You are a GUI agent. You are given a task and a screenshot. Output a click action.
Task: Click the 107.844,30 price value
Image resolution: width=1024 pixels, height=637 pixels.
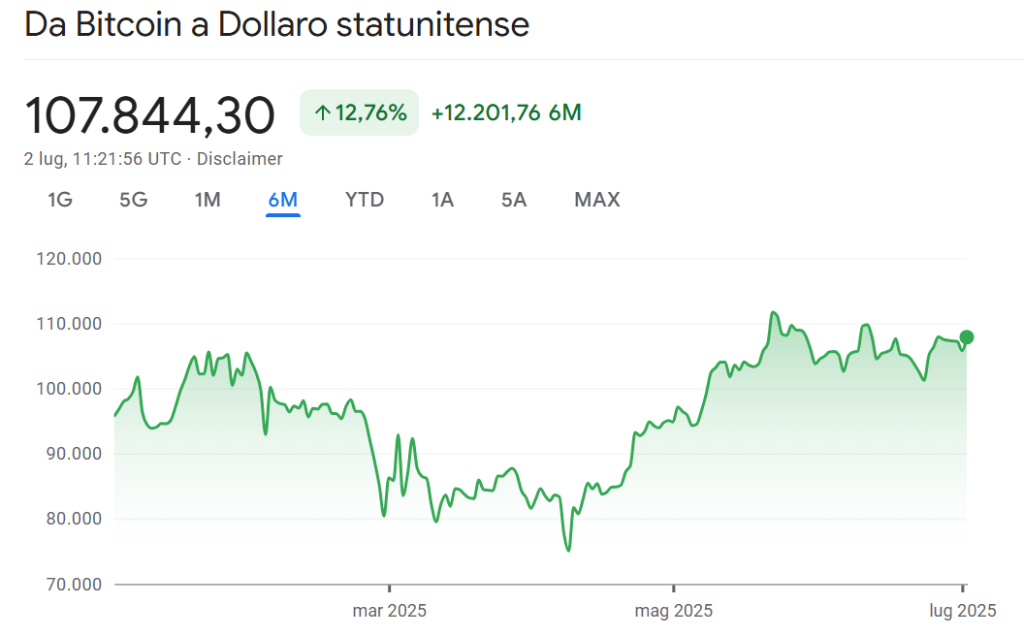150,116
